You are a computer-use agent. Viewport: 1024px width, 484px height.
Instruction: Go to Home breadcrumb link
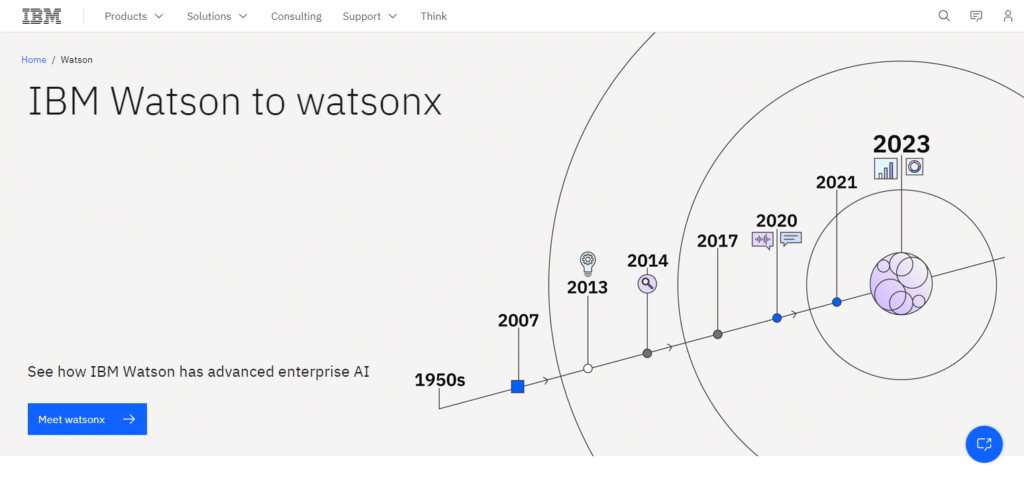[34, 60]
